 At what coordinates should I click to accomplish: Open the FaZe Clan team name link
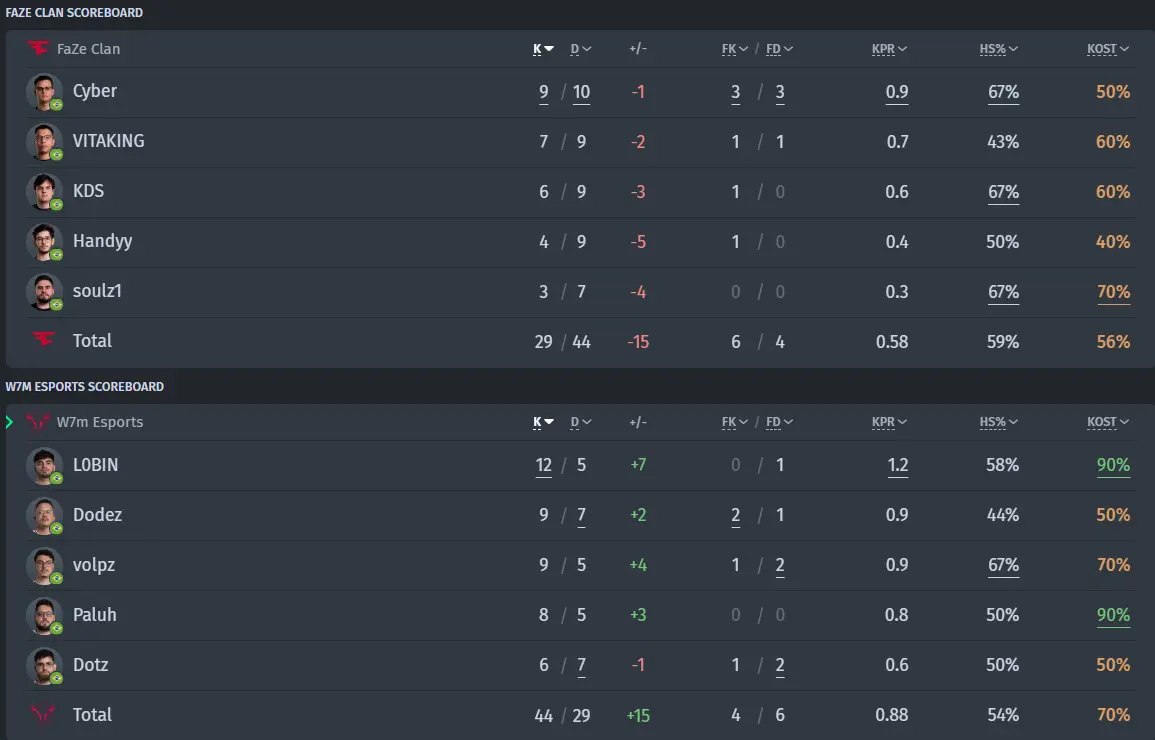point(88,49)
